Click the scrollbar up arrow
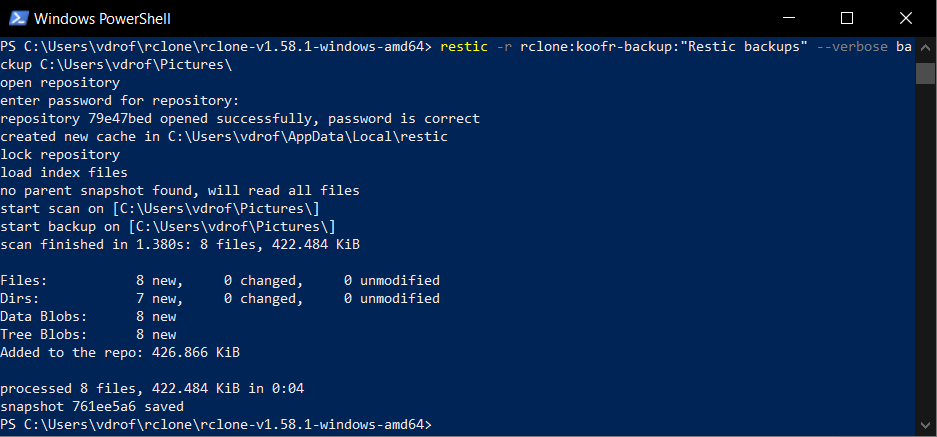 pos(926,49)
